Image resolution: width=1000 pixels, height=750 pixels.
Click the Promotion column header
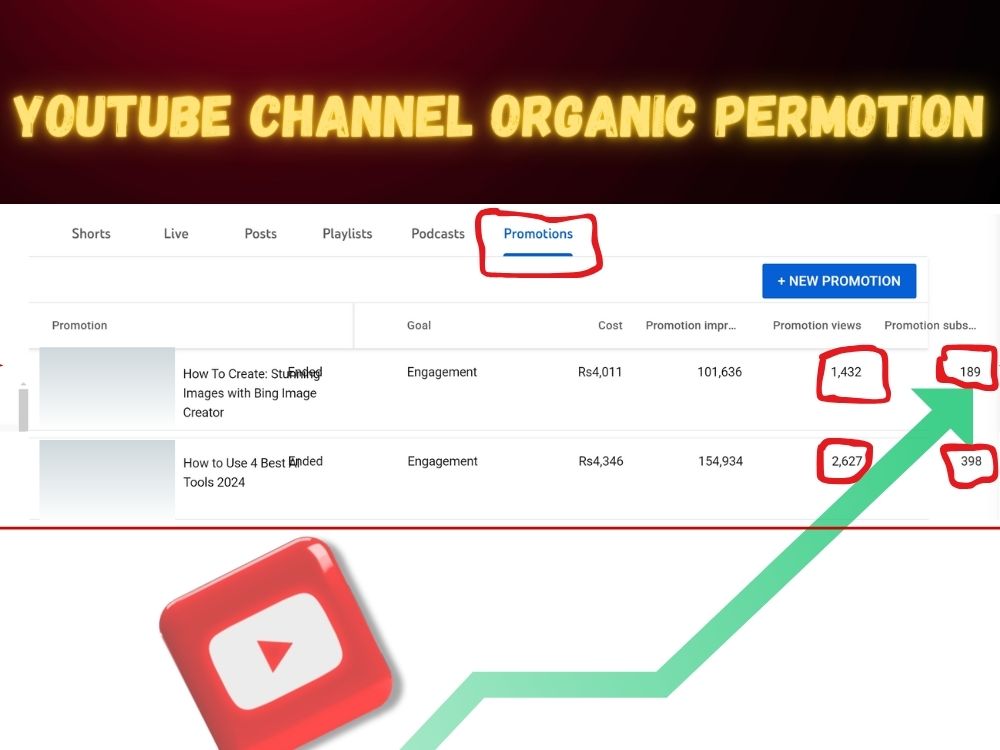80,325
